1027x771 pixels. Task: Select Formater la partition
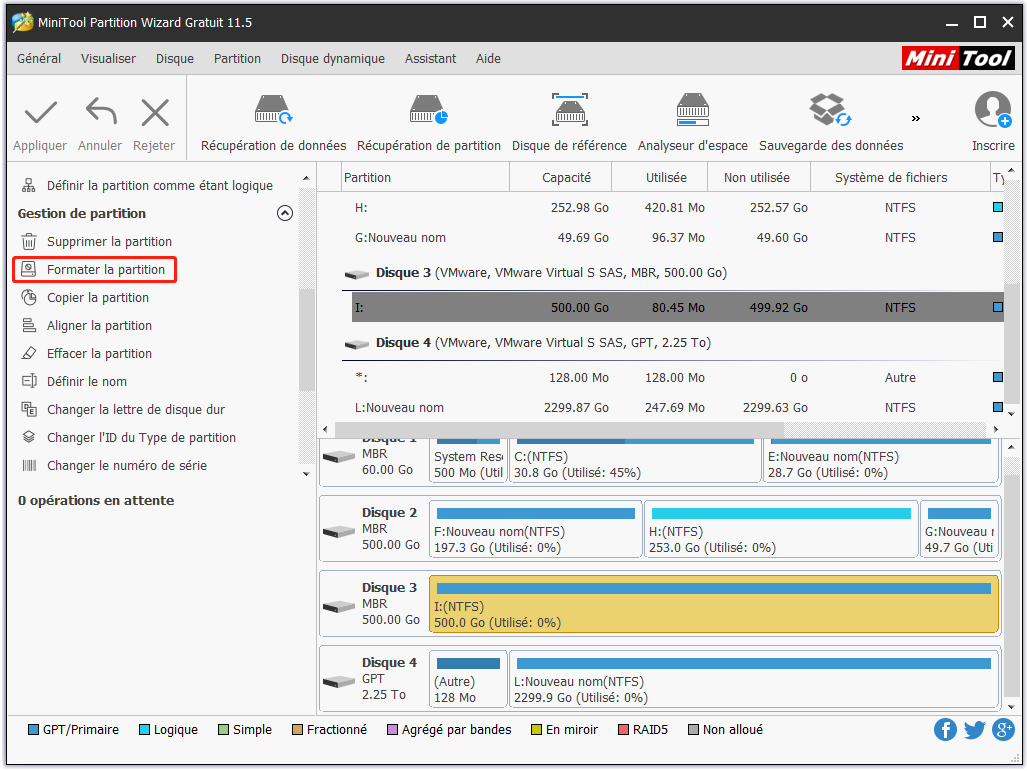coord(94,269)
